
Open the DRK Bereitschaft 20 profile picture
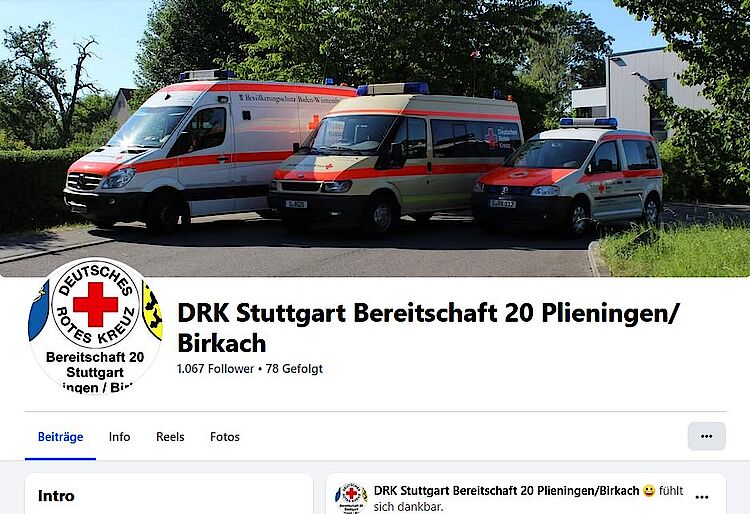click(x=95, y=326)
